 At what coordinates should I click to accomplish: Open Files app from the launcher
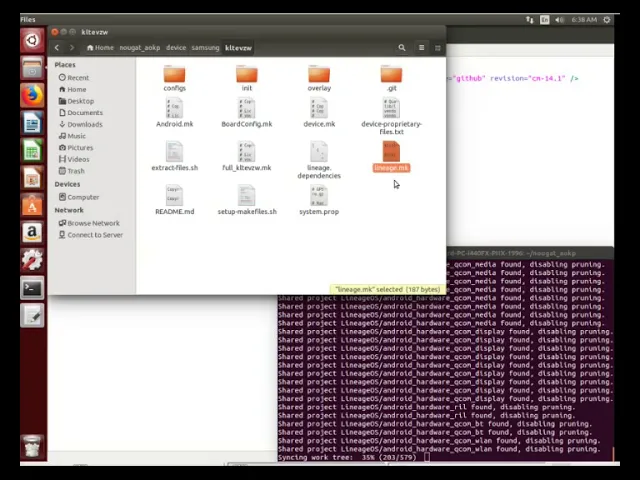coord(32,68)
